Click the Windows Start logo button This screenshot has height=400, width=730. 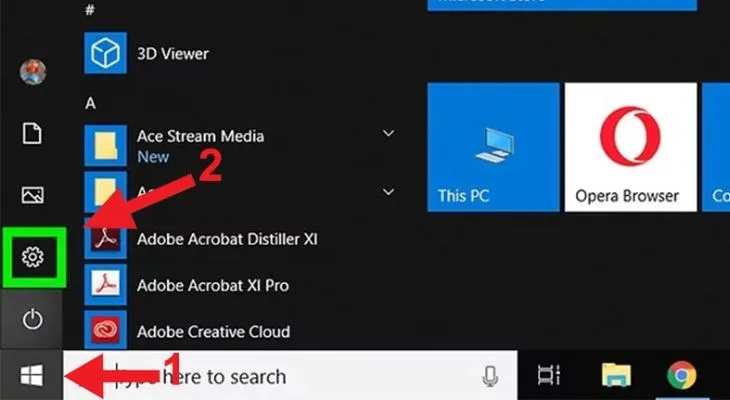(31, 376)
